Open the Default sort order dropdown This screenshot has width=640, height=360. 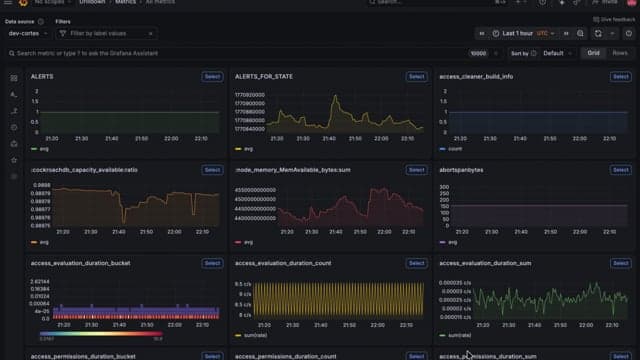557,53
